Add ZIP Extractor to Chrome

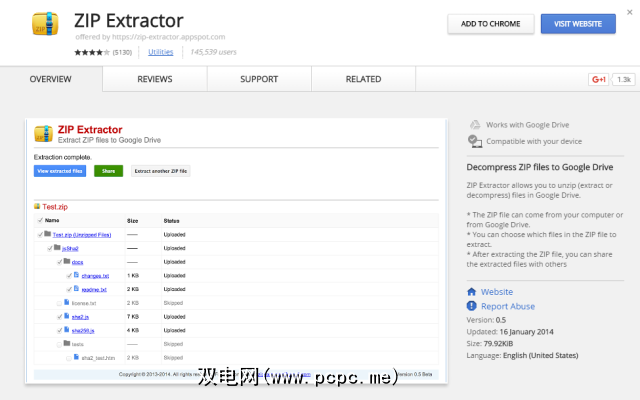pyautogui.click(x=491, y=24)
